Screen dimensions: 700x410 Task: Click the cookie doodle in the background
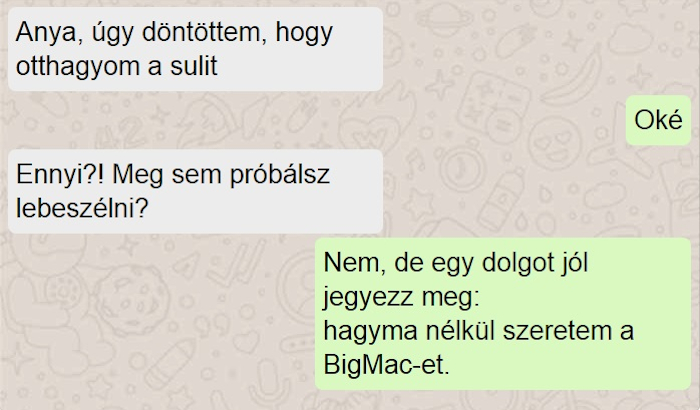133,301
